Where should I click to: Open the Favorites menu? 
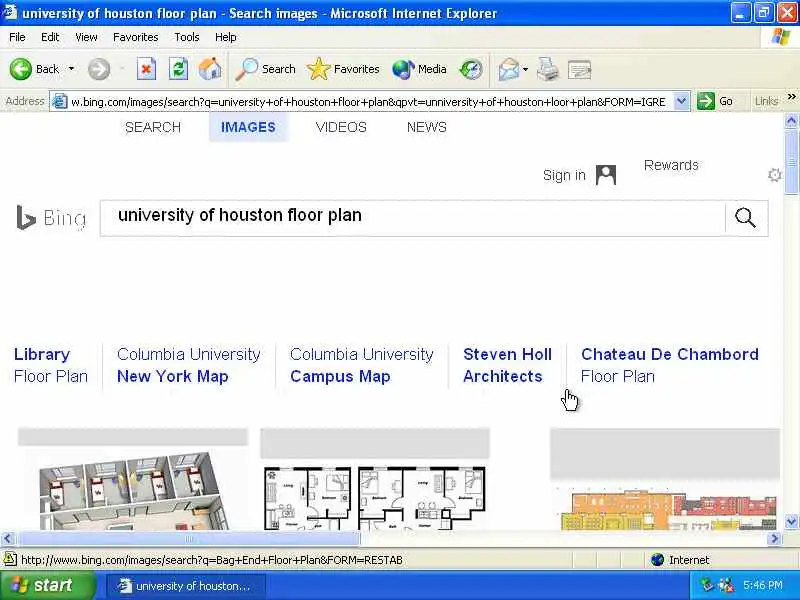pyautogui.click(x=136, y=37)
